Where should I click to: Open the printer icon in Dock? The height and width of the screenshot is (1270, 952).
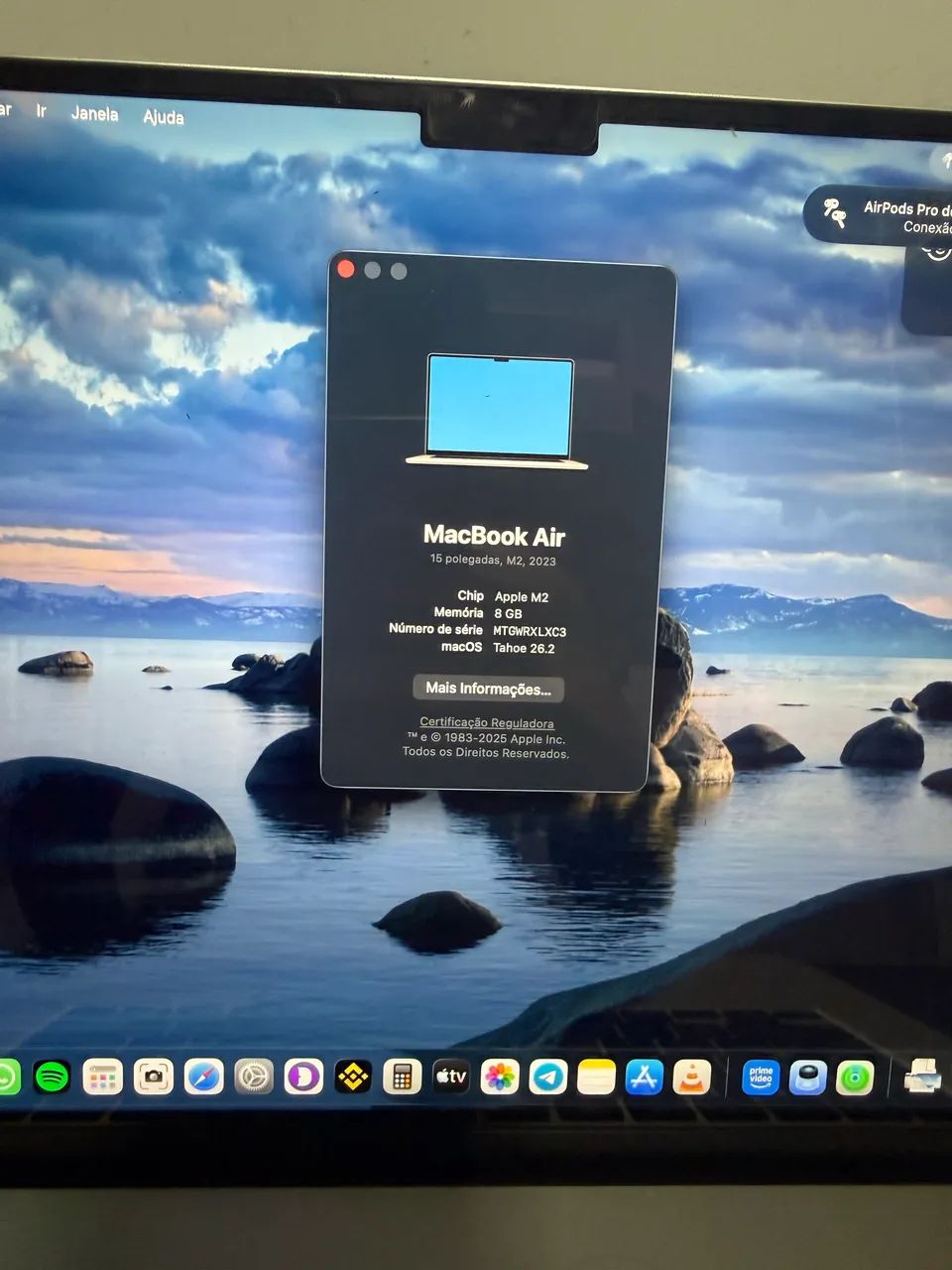922,1076
